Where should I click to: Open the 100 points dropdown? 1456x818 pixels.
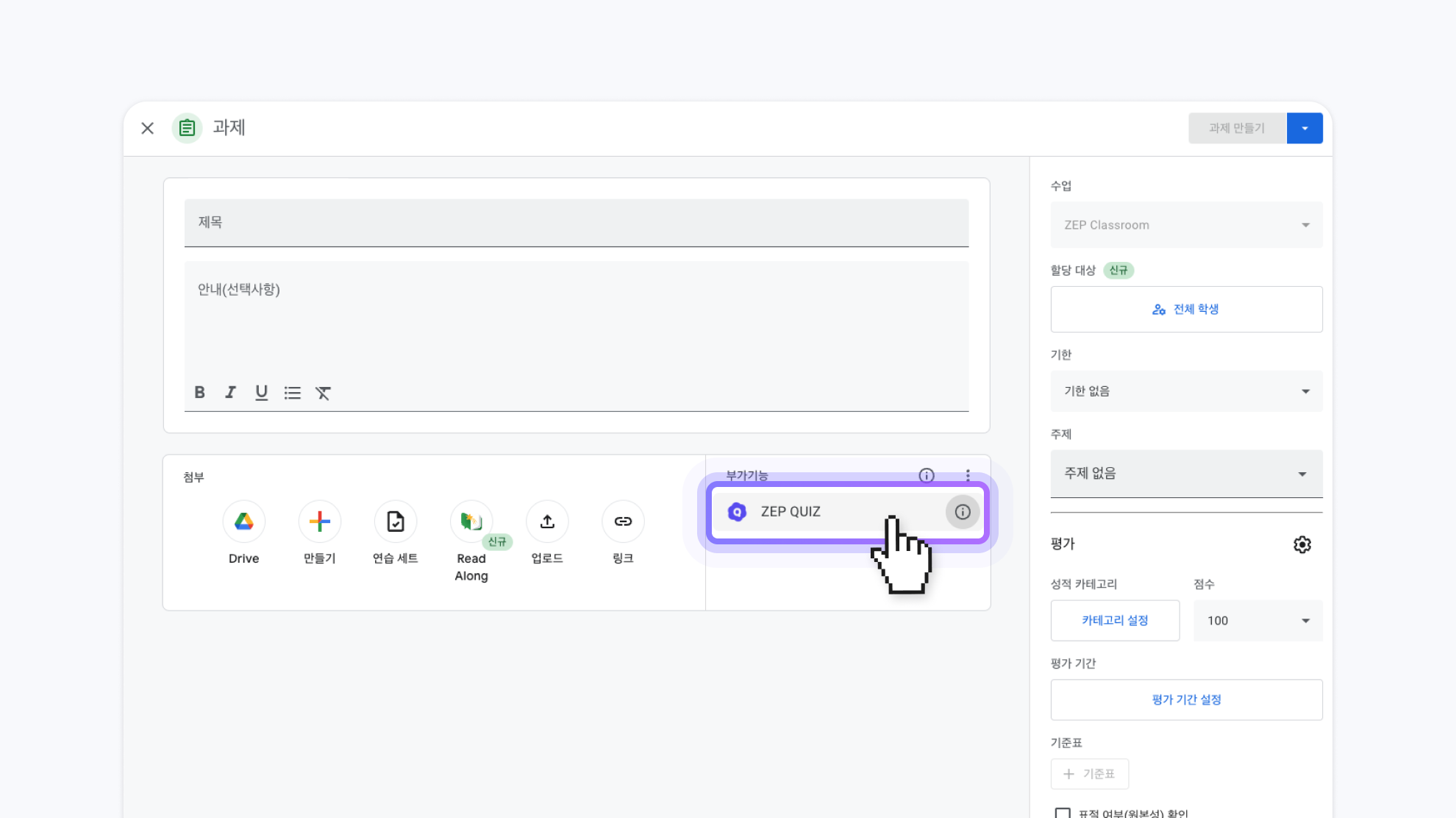(x=1257, y=621)
